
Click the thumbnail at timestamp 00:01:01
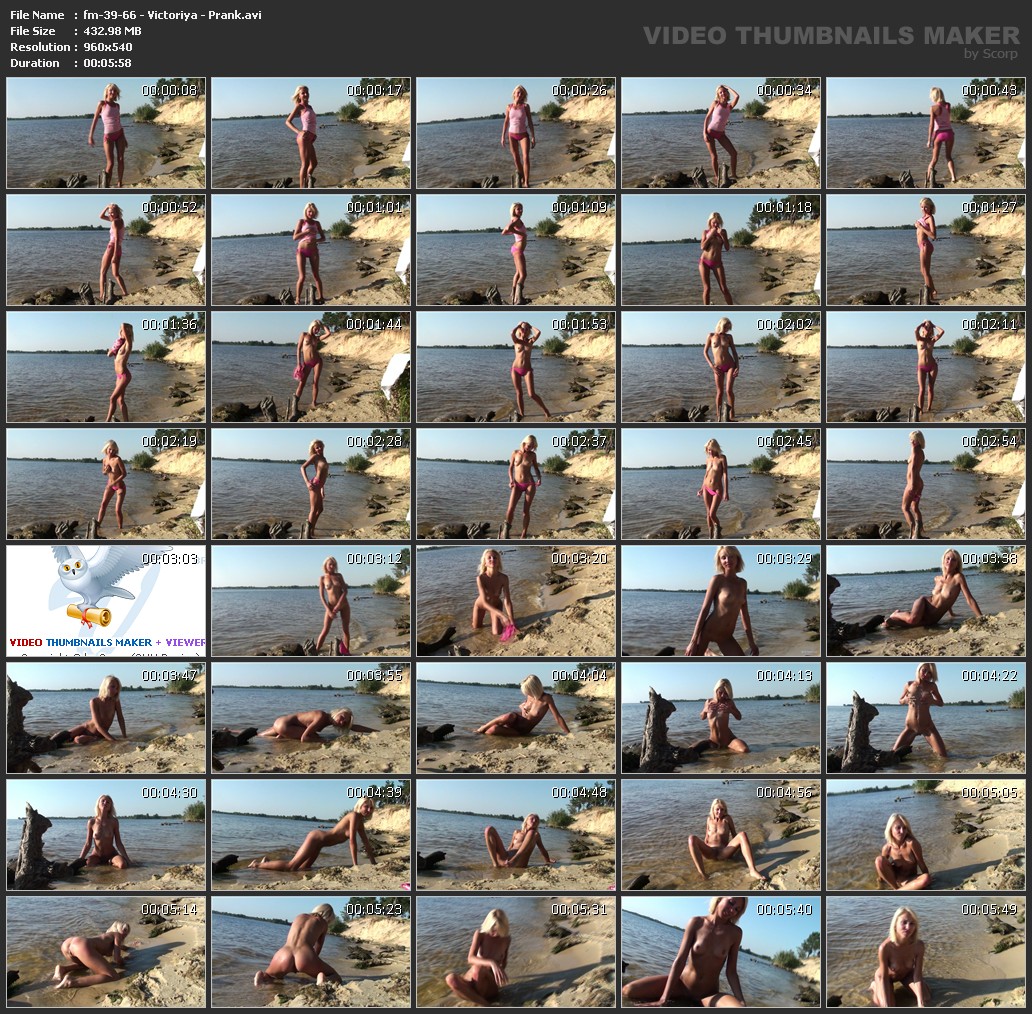tap(311, 250)
